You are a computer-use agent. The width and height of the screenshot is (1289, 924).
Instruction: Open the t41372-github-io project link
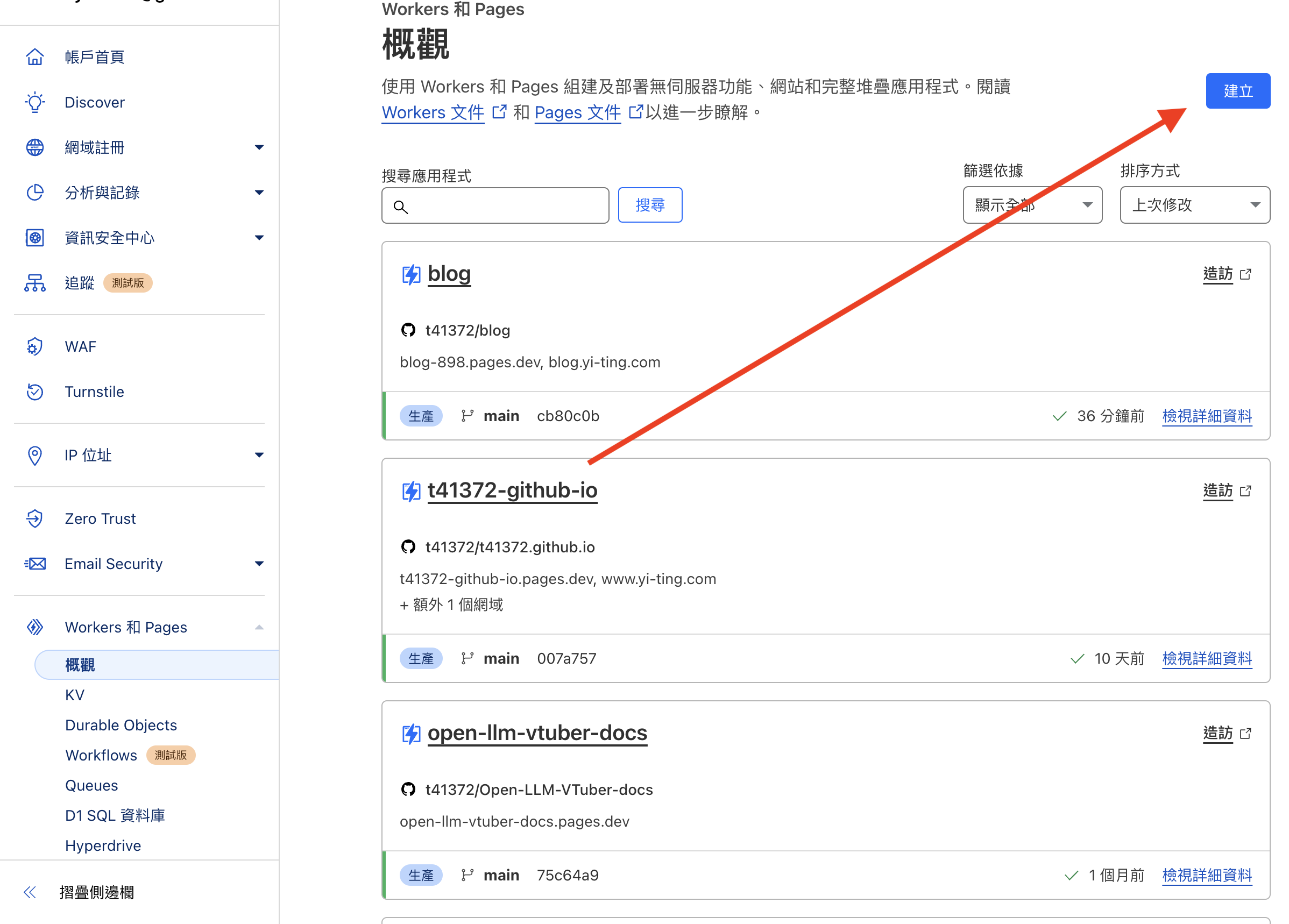512,491
